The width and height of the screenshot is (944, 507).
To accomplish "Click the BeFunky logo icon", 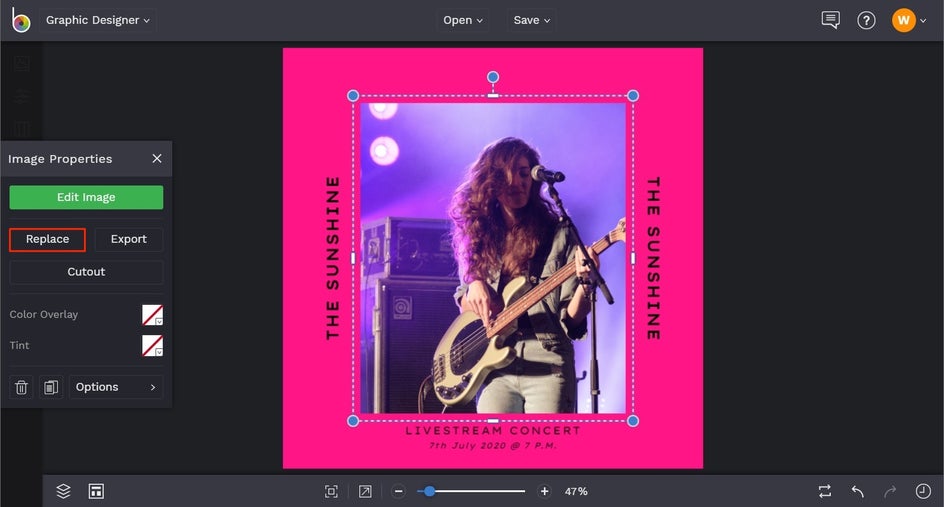I will tap(21, 20).
